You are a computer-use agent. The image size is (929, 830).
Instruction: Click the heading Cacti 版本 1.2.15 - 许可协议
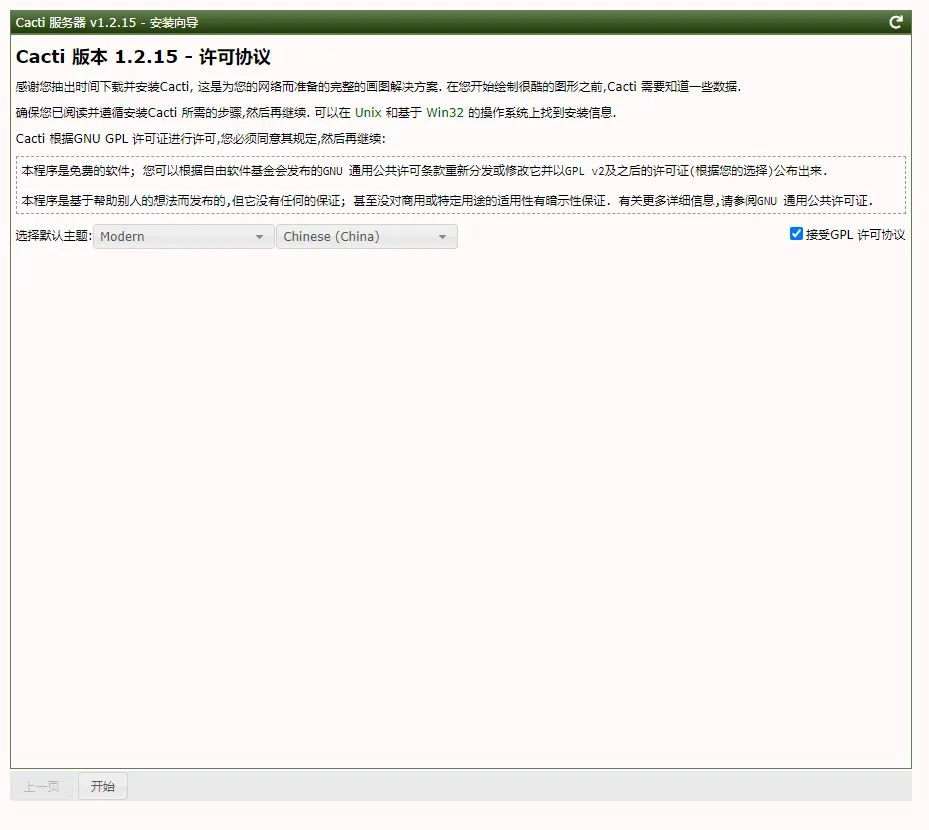(x=143, y=57)
